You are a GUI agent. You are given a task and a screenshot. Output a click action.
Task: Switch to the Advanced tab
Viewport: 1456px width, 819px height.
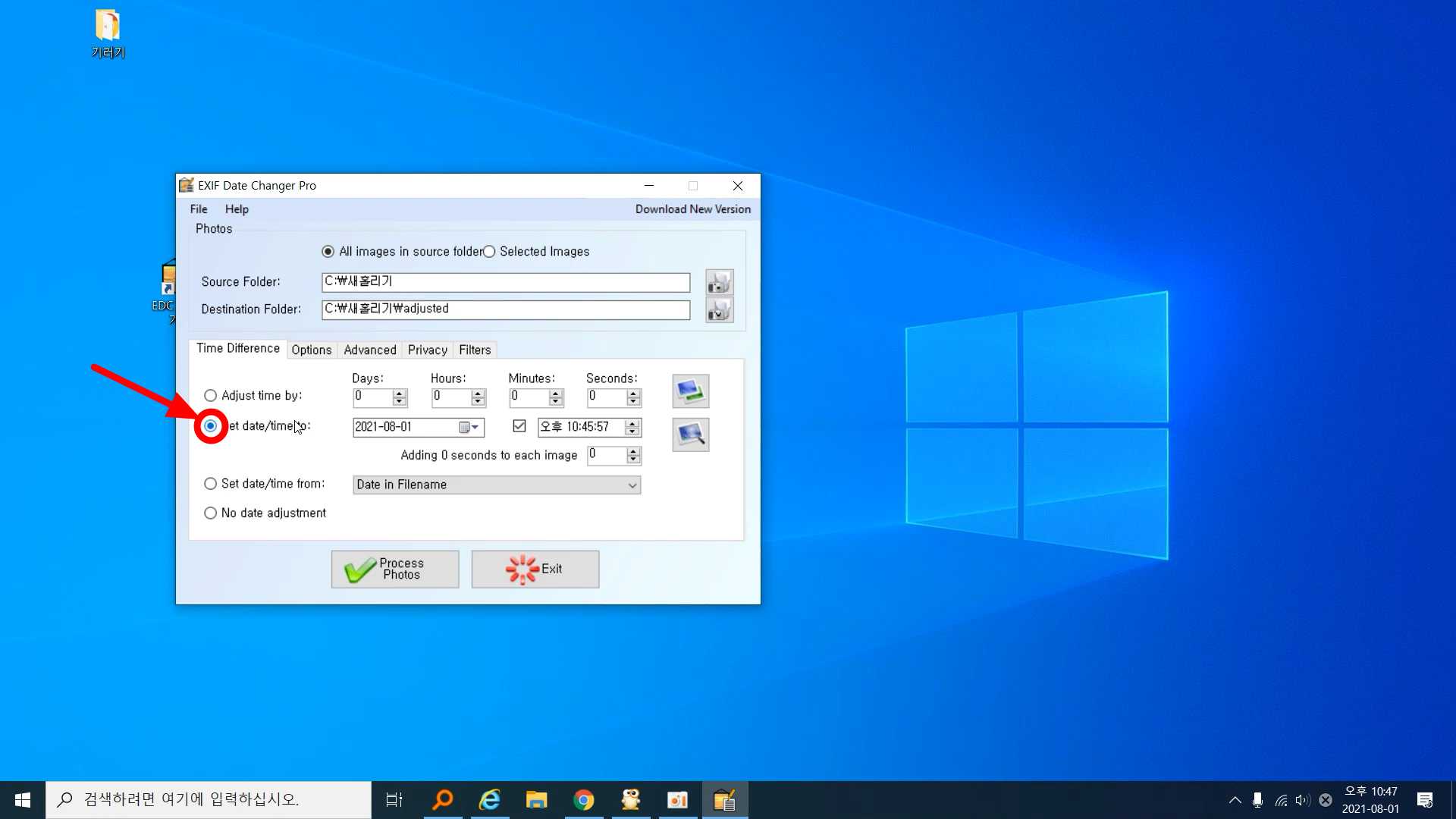(369, 350)
